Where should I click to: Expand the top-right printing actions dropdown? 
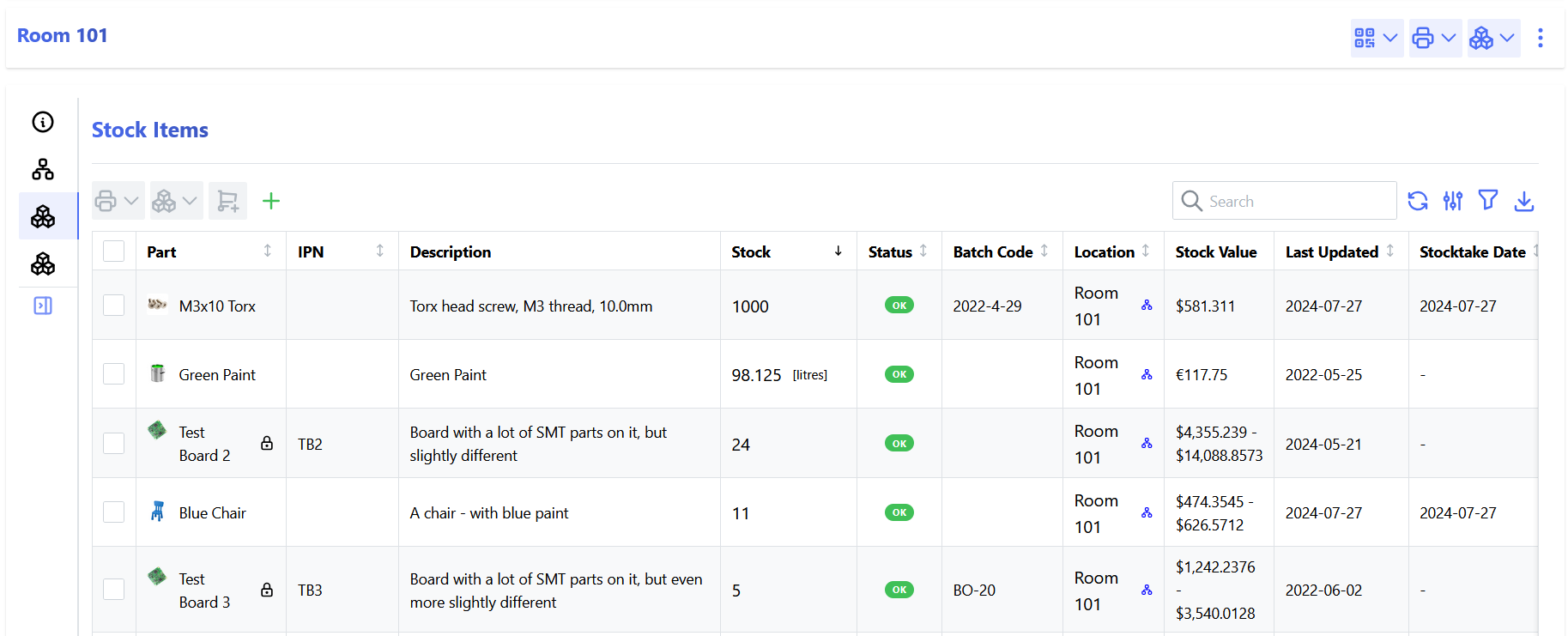point(1435,38)
